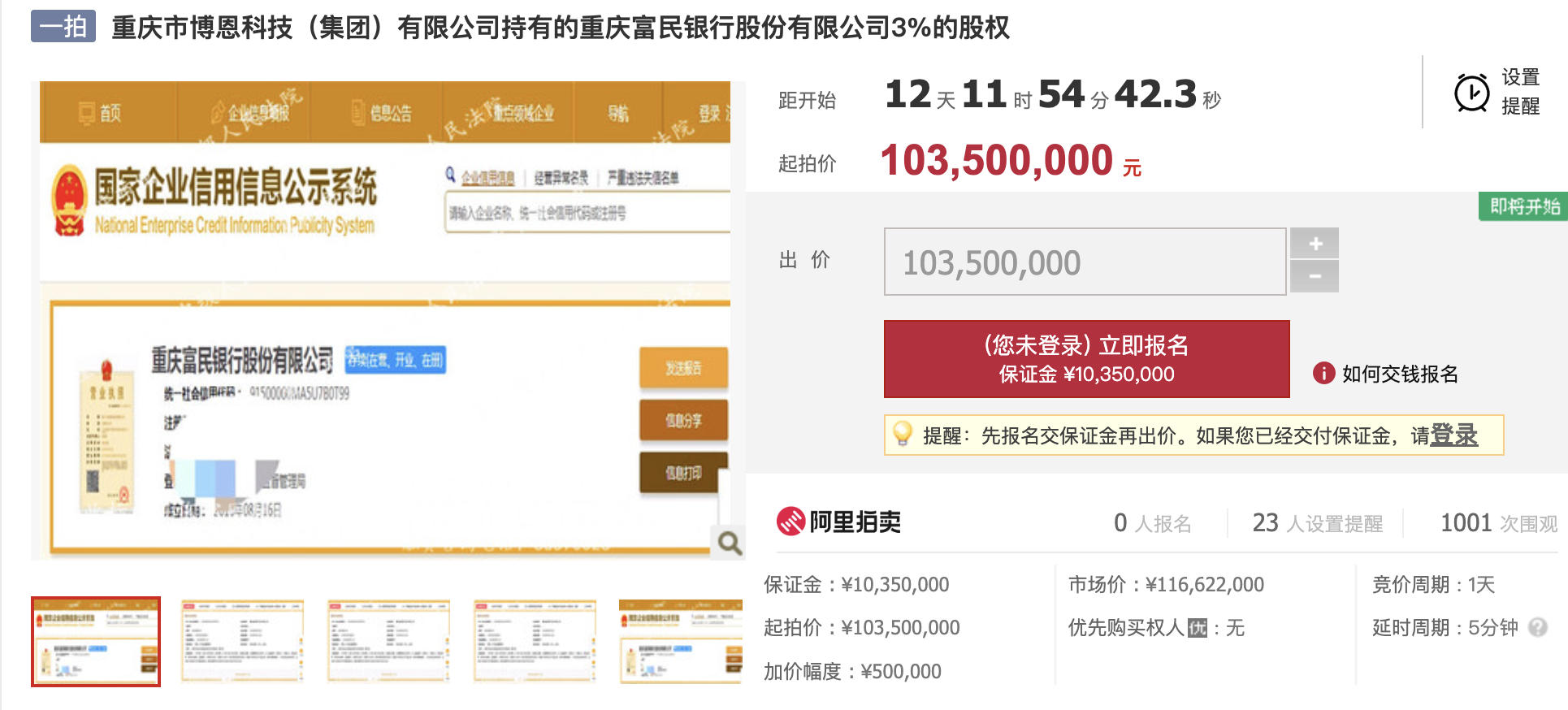The height and width of the screenshot is (710, 1568).
Task: Increase bid with the plus button
Action: (x=1315, y=244)
